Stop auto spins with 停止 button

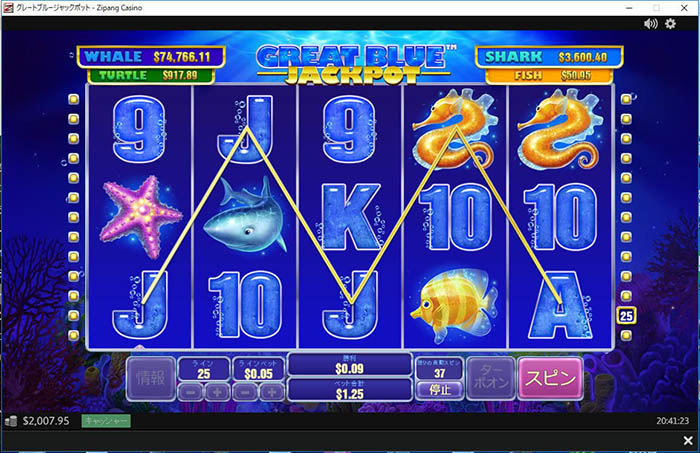click(440, 390)
